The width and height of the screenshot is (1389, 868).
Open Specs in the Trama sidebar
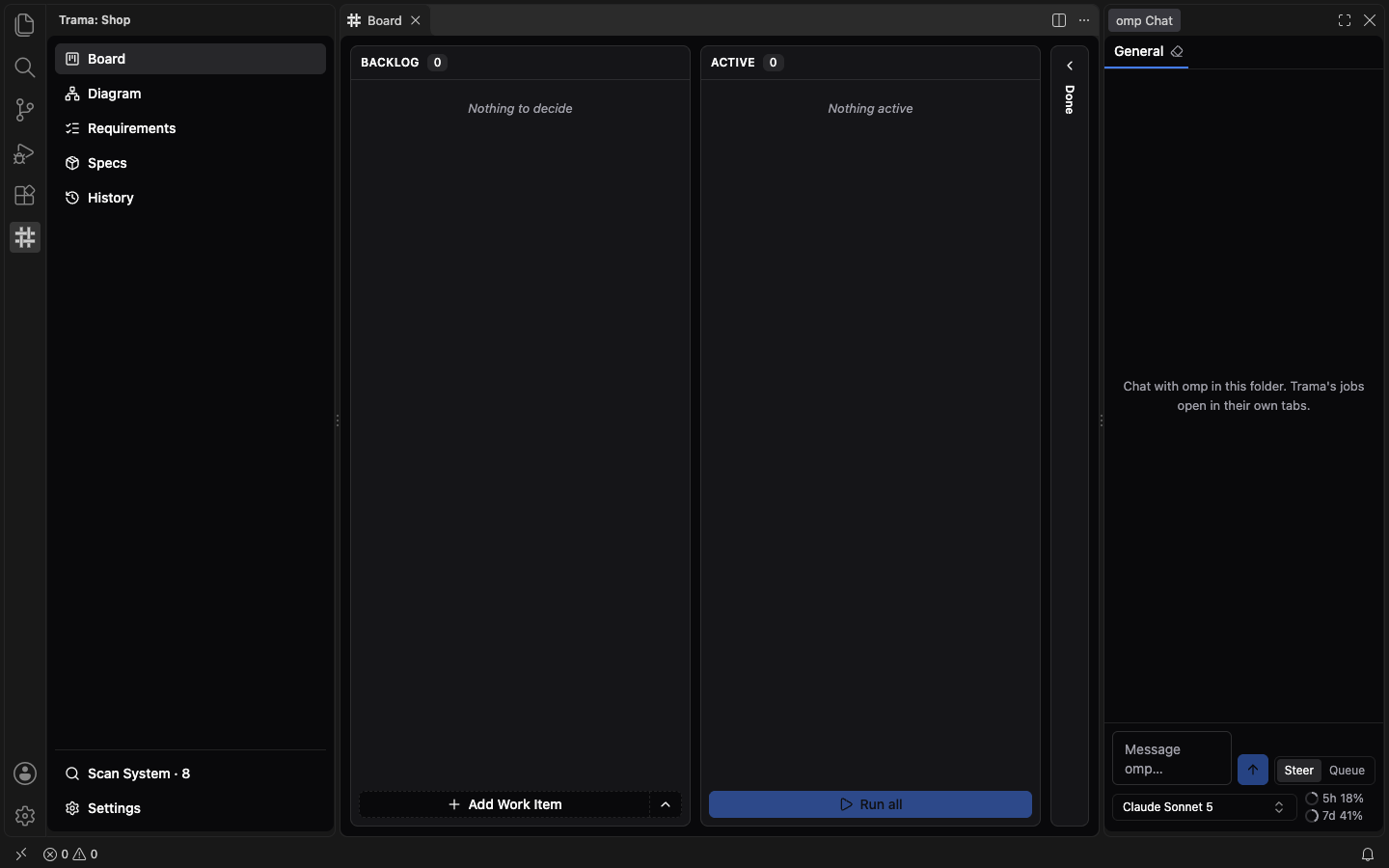[190, 163]
